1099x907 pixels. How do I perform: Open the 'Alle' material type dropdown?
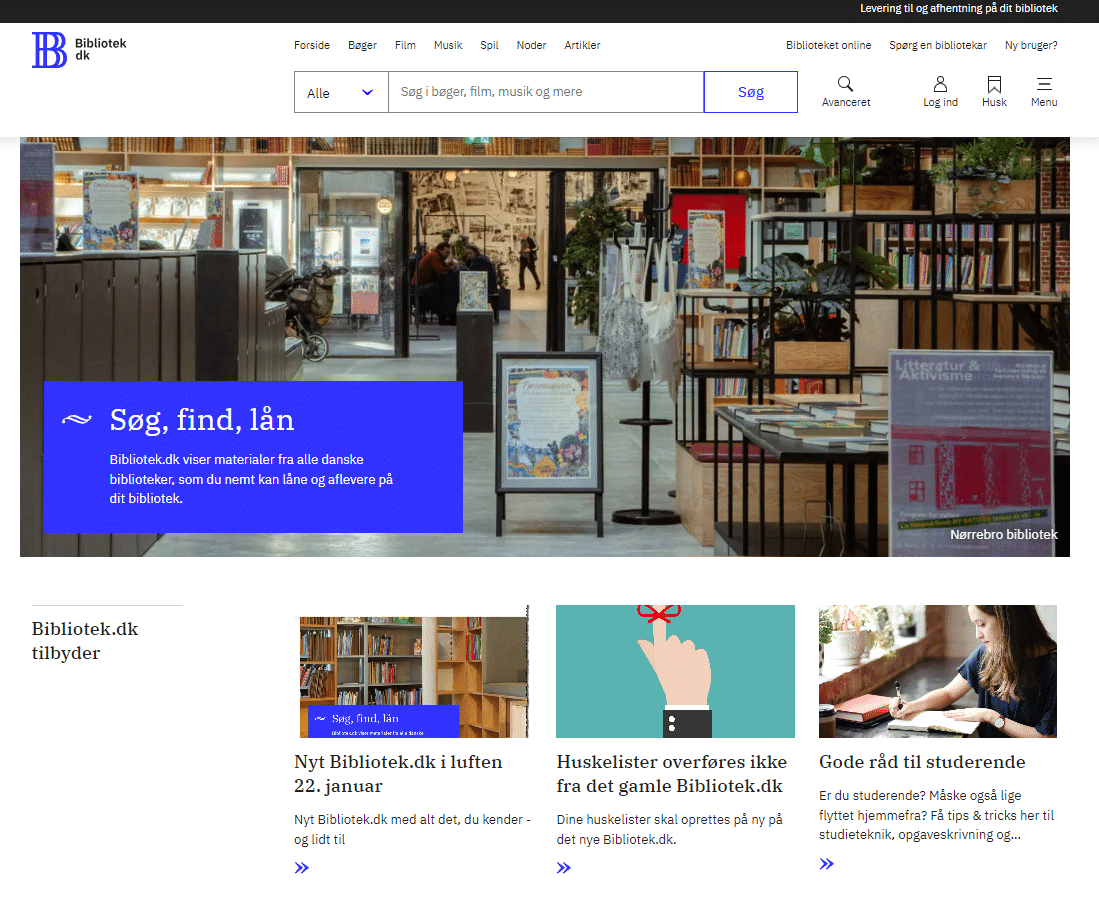tap(340, 91)
